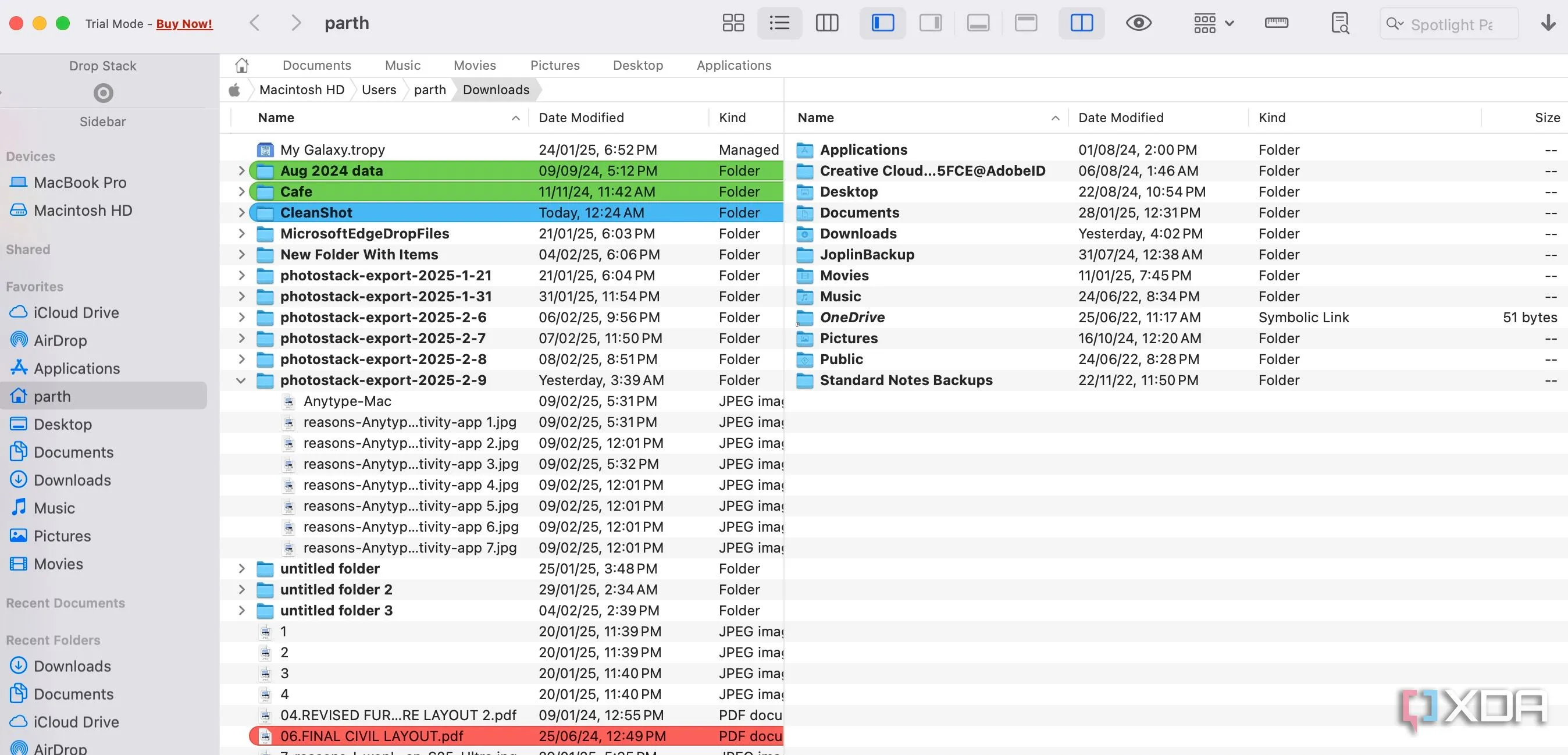
Task: Select the list view icon
Action: click(x=779, y=23)
